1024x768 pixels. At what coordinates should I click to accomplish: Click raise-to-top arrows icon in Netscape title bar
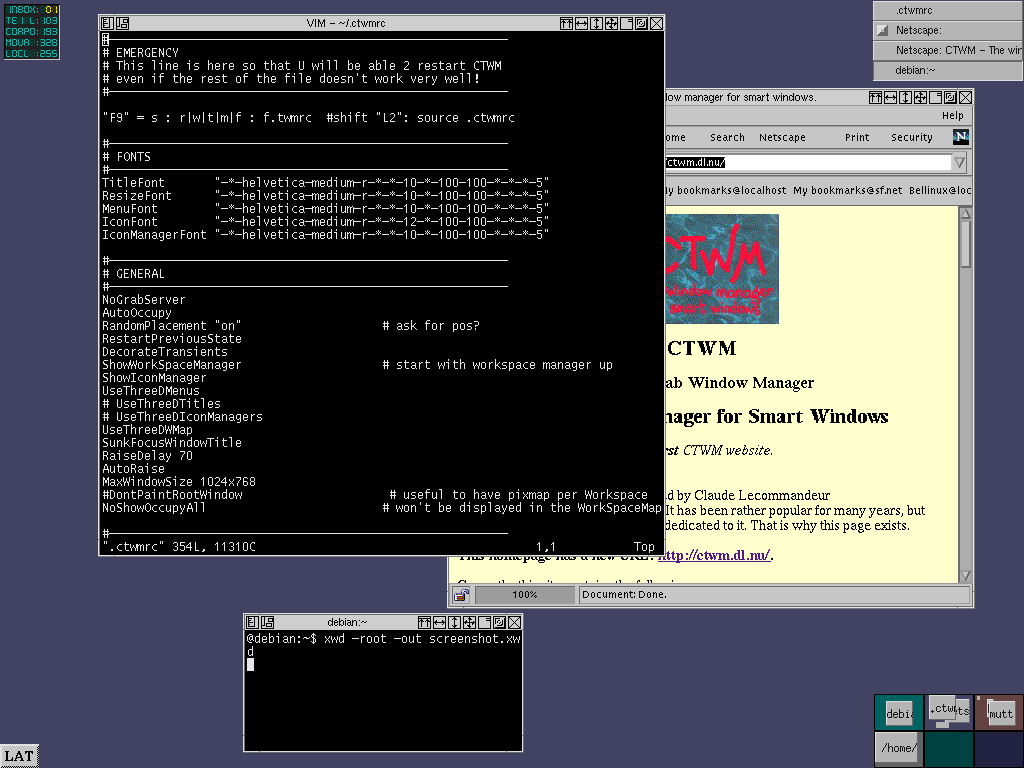(875, 97)
